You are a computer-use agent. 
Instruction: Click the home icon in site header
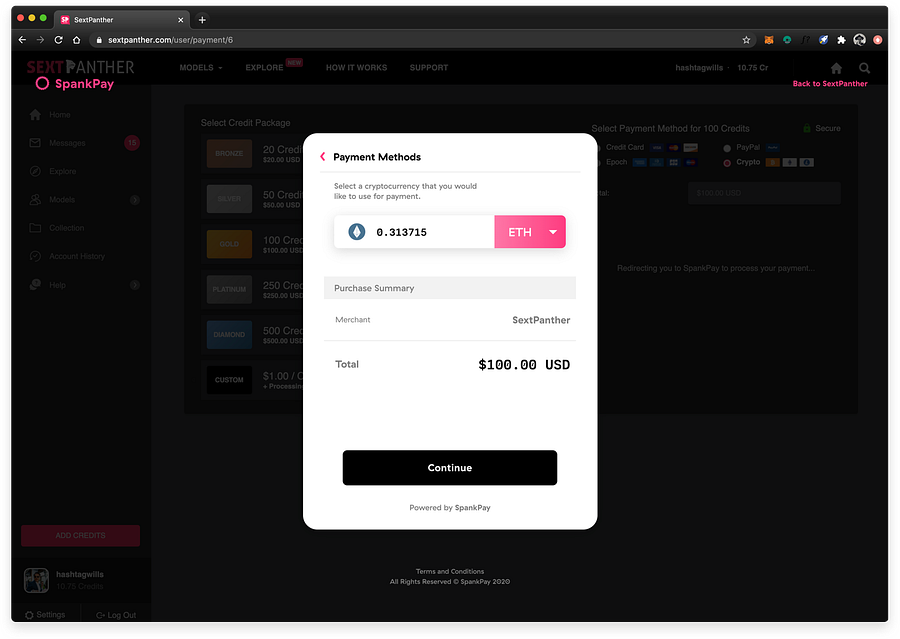point(836,68)
